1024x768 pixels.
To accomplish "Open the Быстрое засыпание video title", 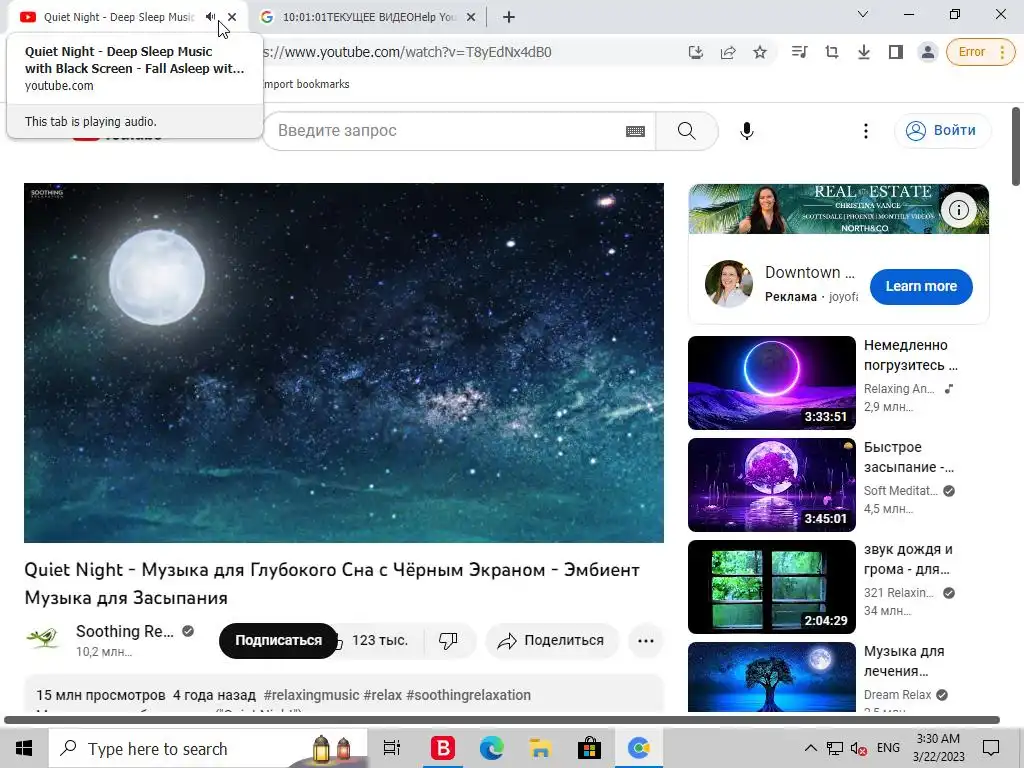I will [x=908, y=457].
